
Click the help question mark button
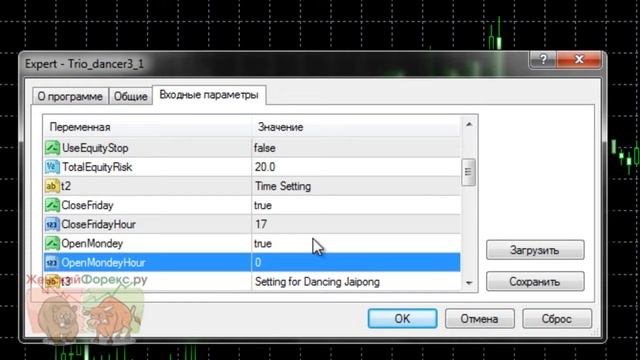point(543,60)
